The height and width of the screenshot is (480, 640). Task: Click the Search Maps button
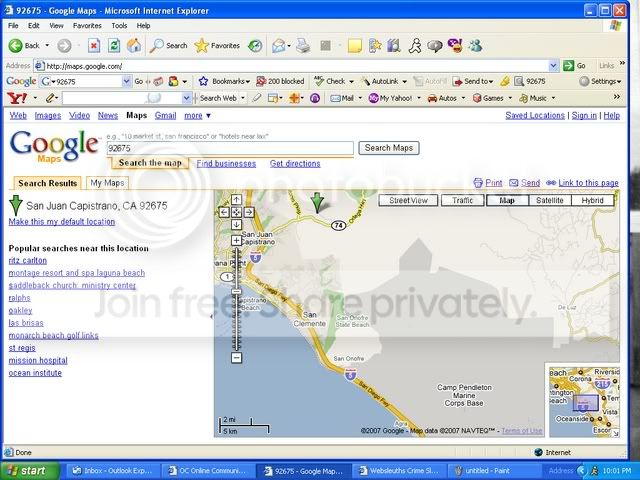pyautogui.click(x=388, y=148)
